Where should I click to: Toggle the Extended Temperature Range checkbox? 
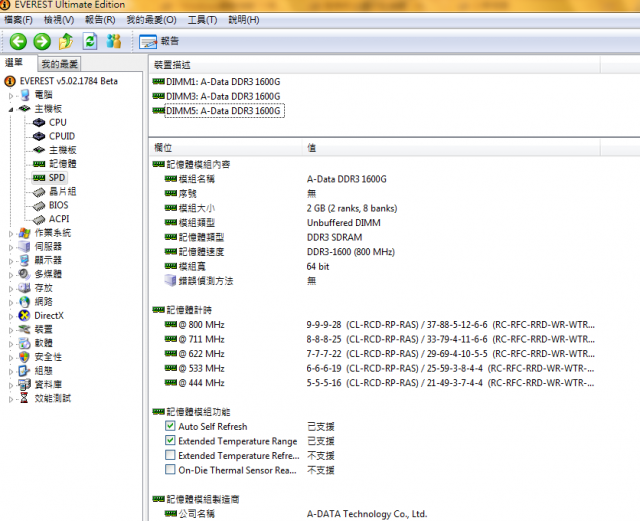click(170, 441)
